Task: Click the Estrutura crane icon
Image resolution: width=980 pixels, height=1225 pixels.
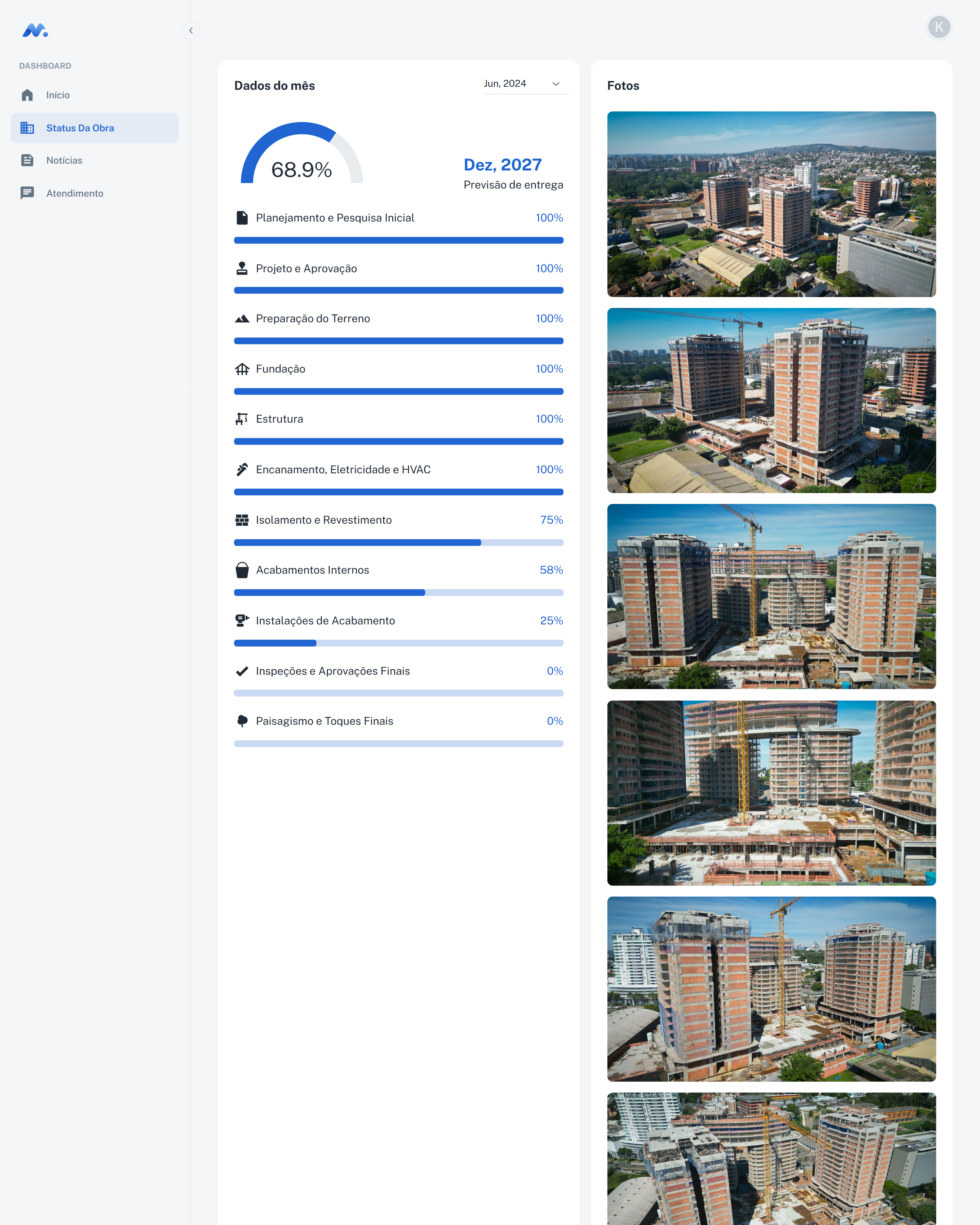Action: pyautogui.click(x=242, y=419)
